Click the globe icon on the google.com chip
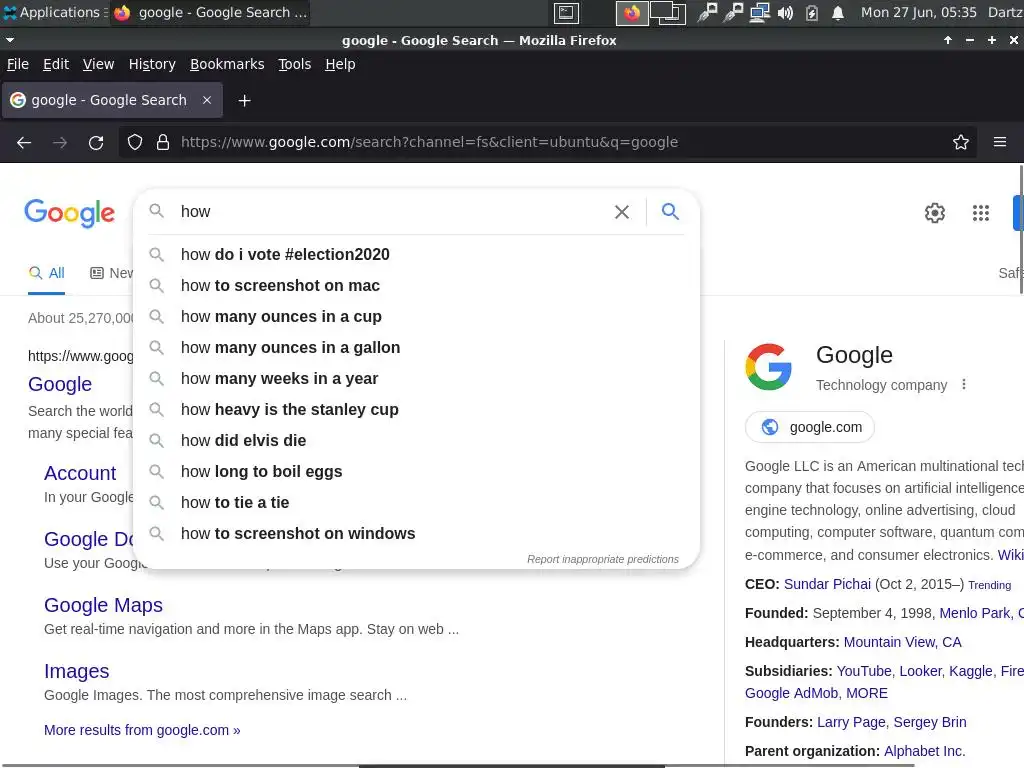This screenshot has width=1024, height=768. [x=770, y=427]
